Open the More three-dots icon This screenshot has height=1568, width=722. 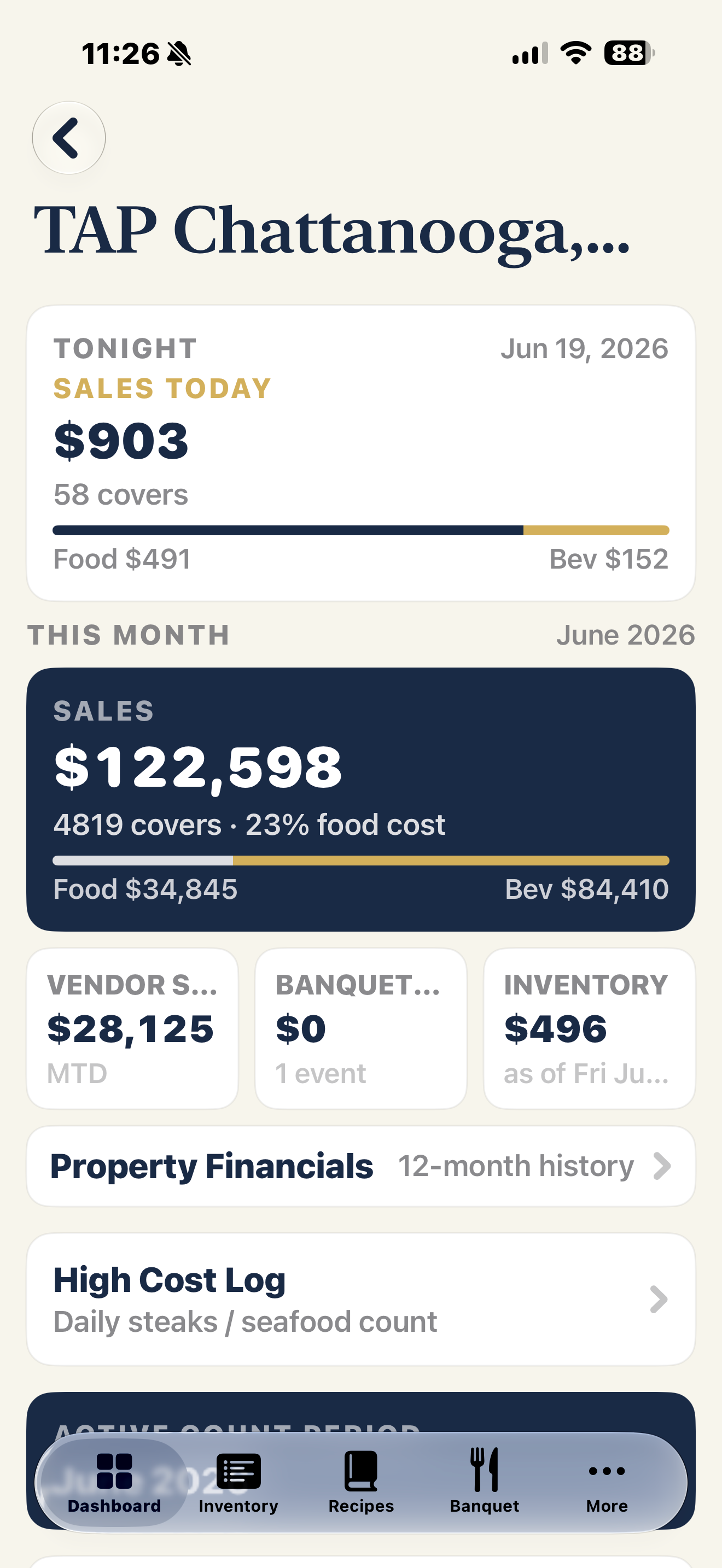click(x=607, y=1471)
